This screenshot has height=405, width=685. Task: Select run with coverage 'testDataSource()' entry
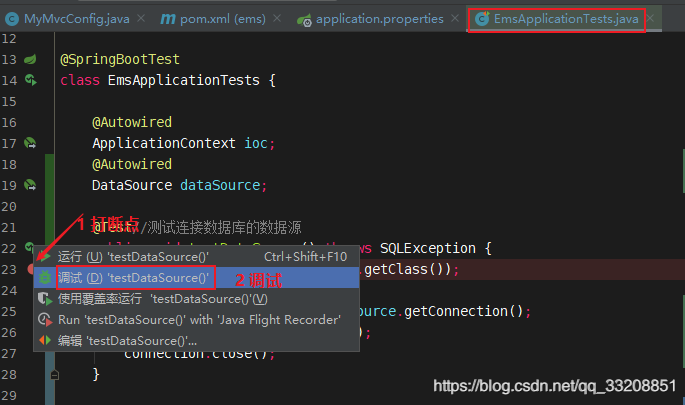[x=197, y=298]
